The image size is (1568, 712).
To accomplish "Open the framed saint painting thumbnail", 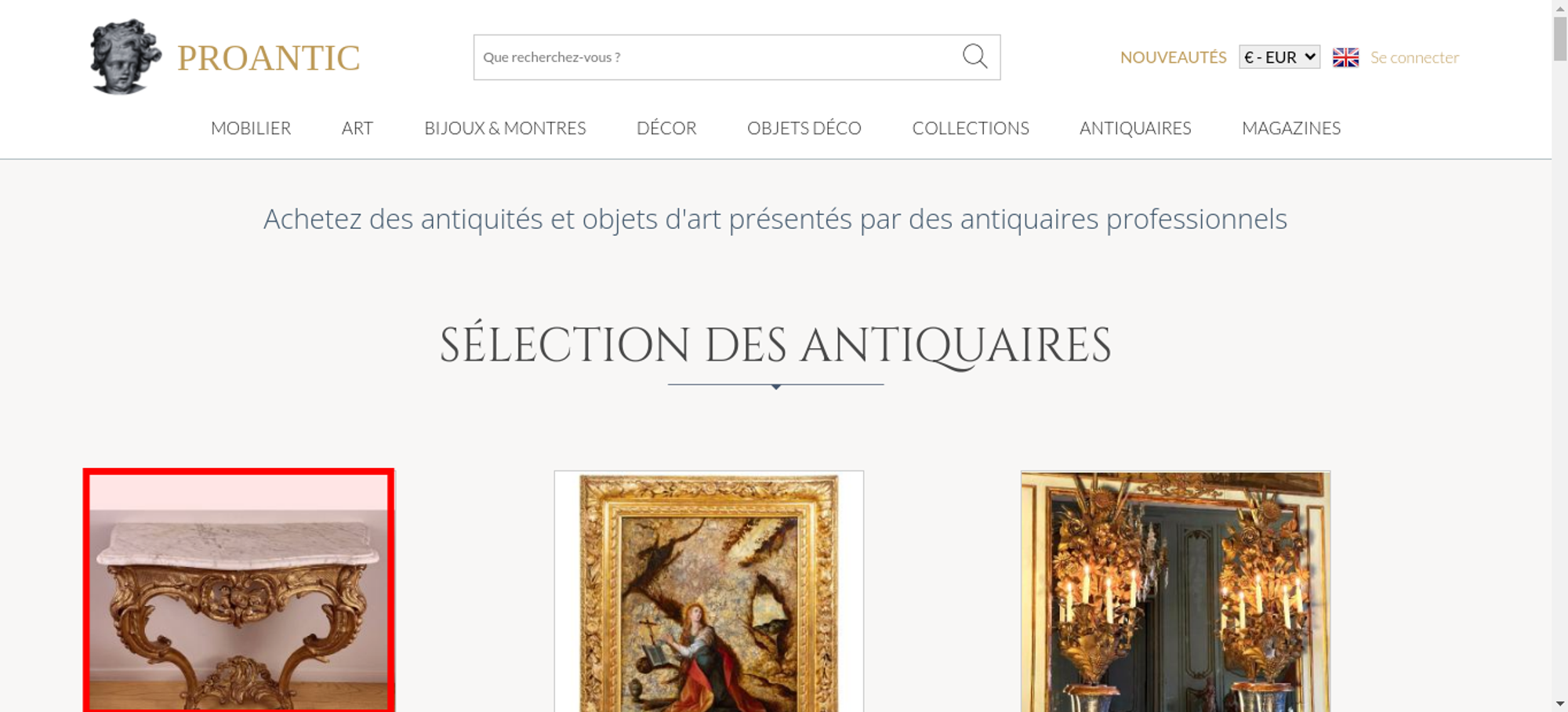I will click(x=709, y=591).
